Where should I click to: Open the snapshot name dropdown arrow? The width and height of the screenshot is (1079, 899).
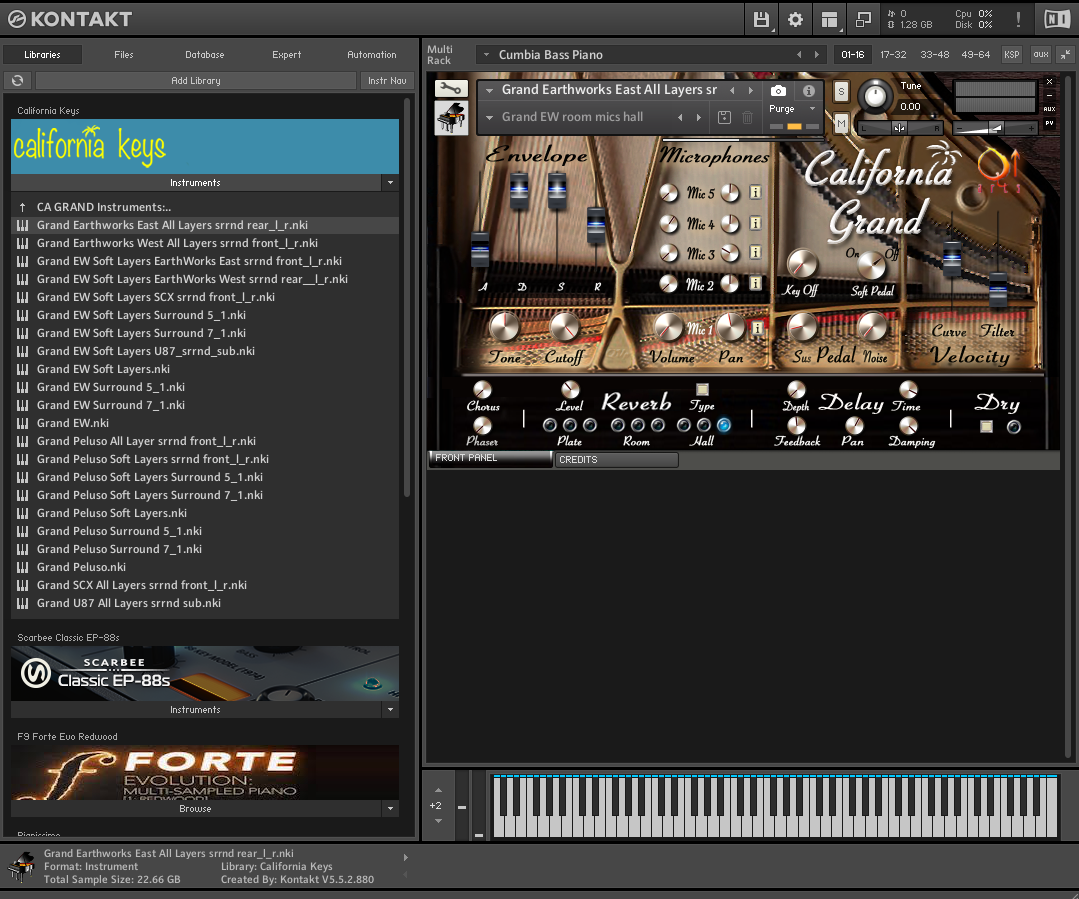(x=489, y=117)
